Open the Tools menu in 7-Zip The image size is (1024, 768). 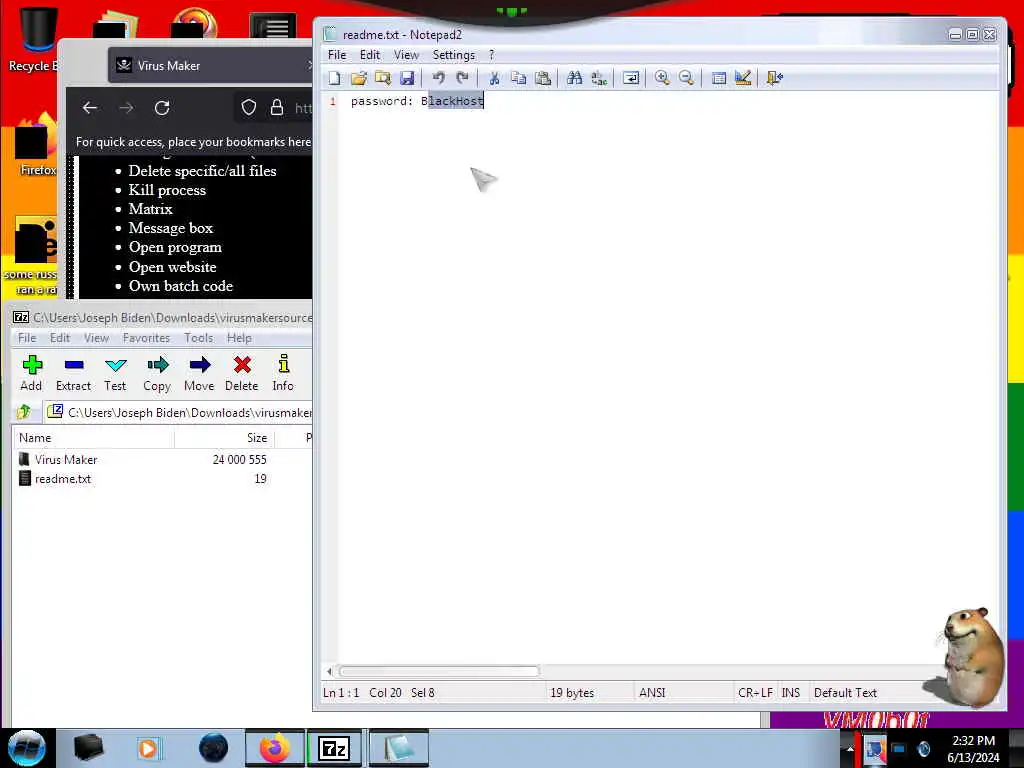coord(199,338)
